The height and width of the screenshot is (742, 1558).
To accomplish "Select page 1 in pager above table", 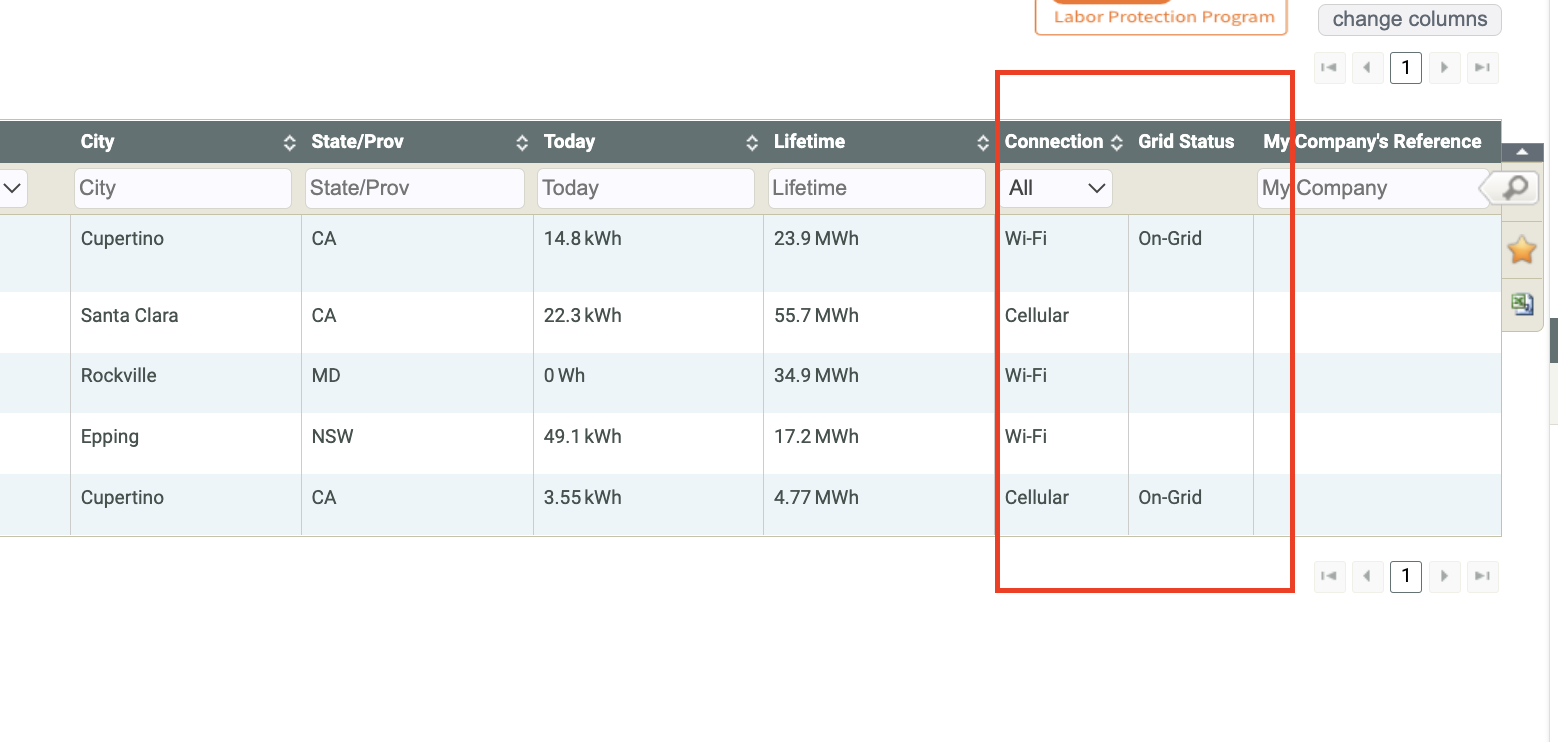I will tap(1406, 67).
